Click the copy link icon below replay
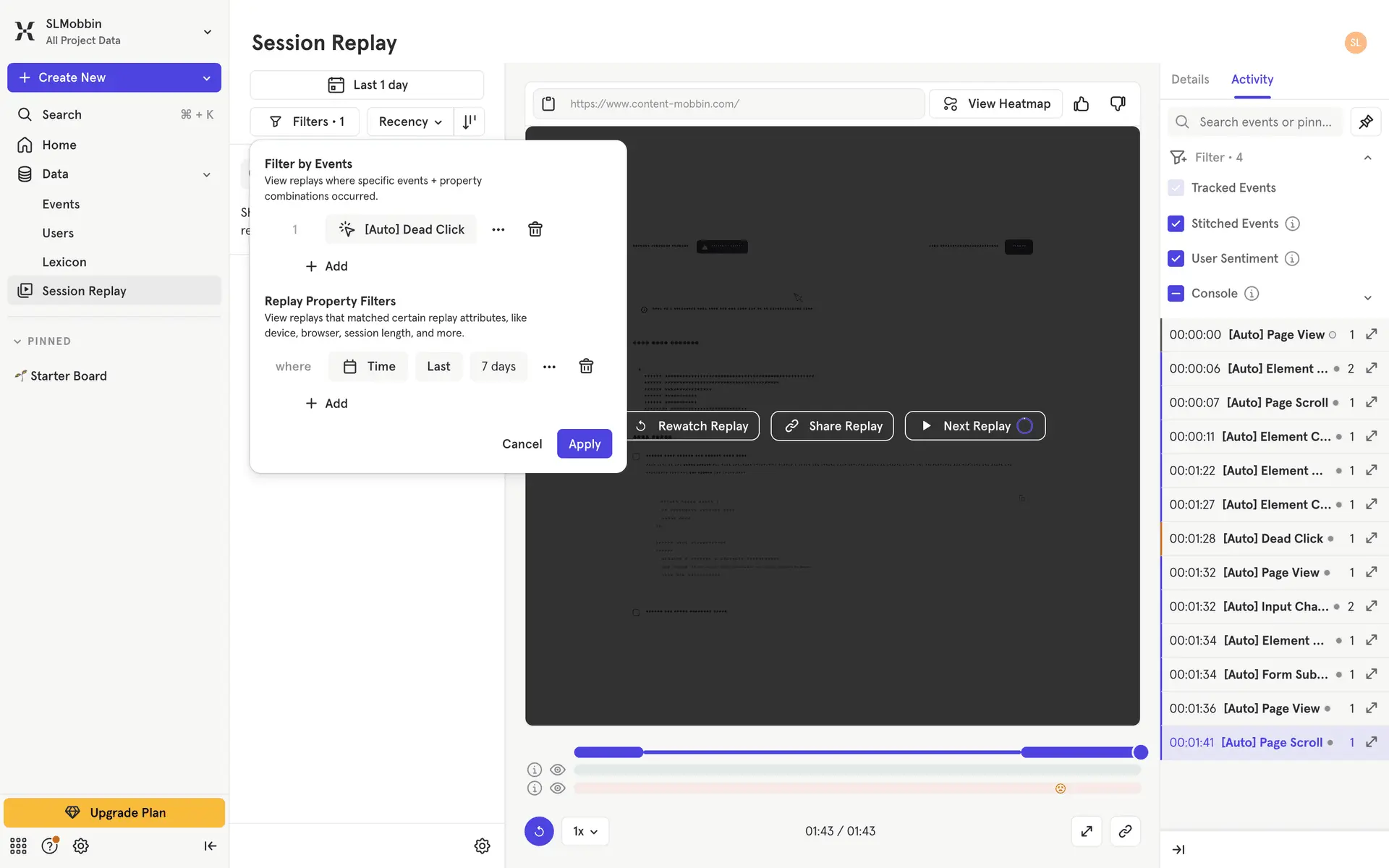Viewport: 1389px width, 868px height. point(1124,831)
